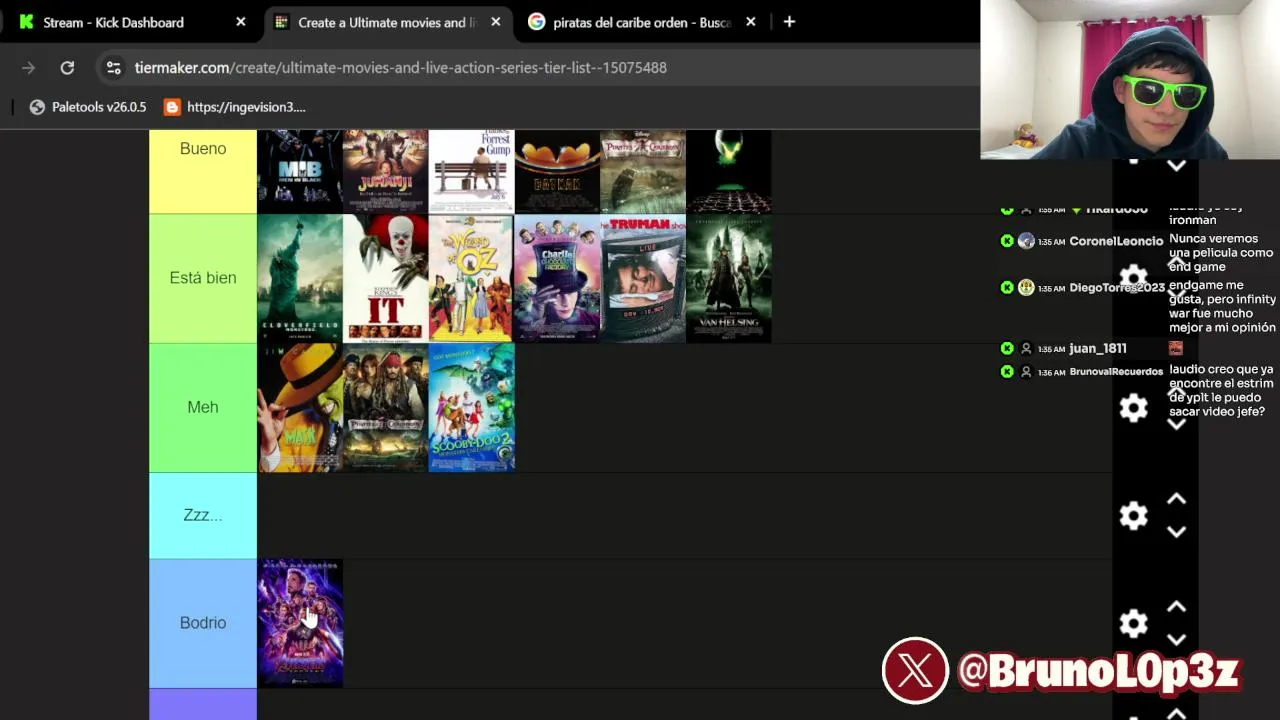
Task: Switch to the piratas del caribe orden tab
Action: click(x=642, y=21)
